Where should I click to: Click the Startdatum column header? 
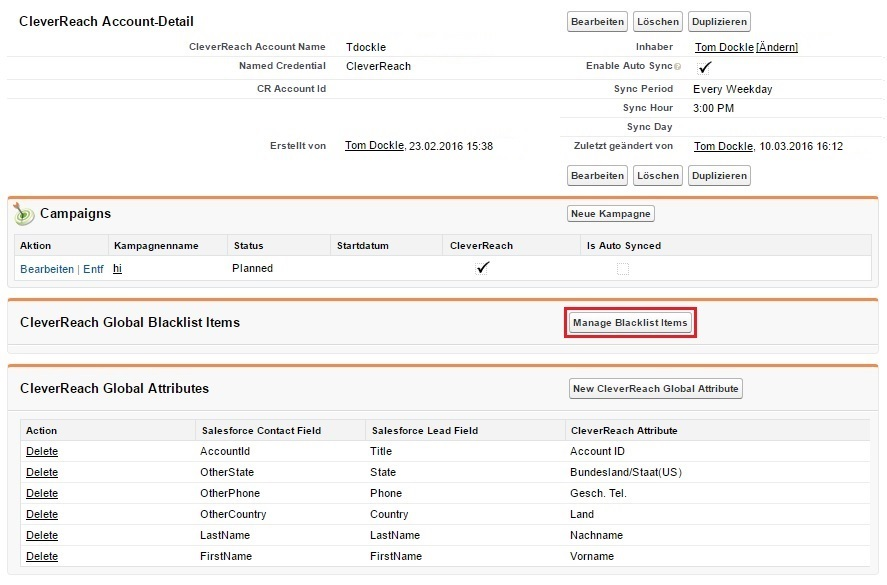pyautogui.click(x=363, y=246)
